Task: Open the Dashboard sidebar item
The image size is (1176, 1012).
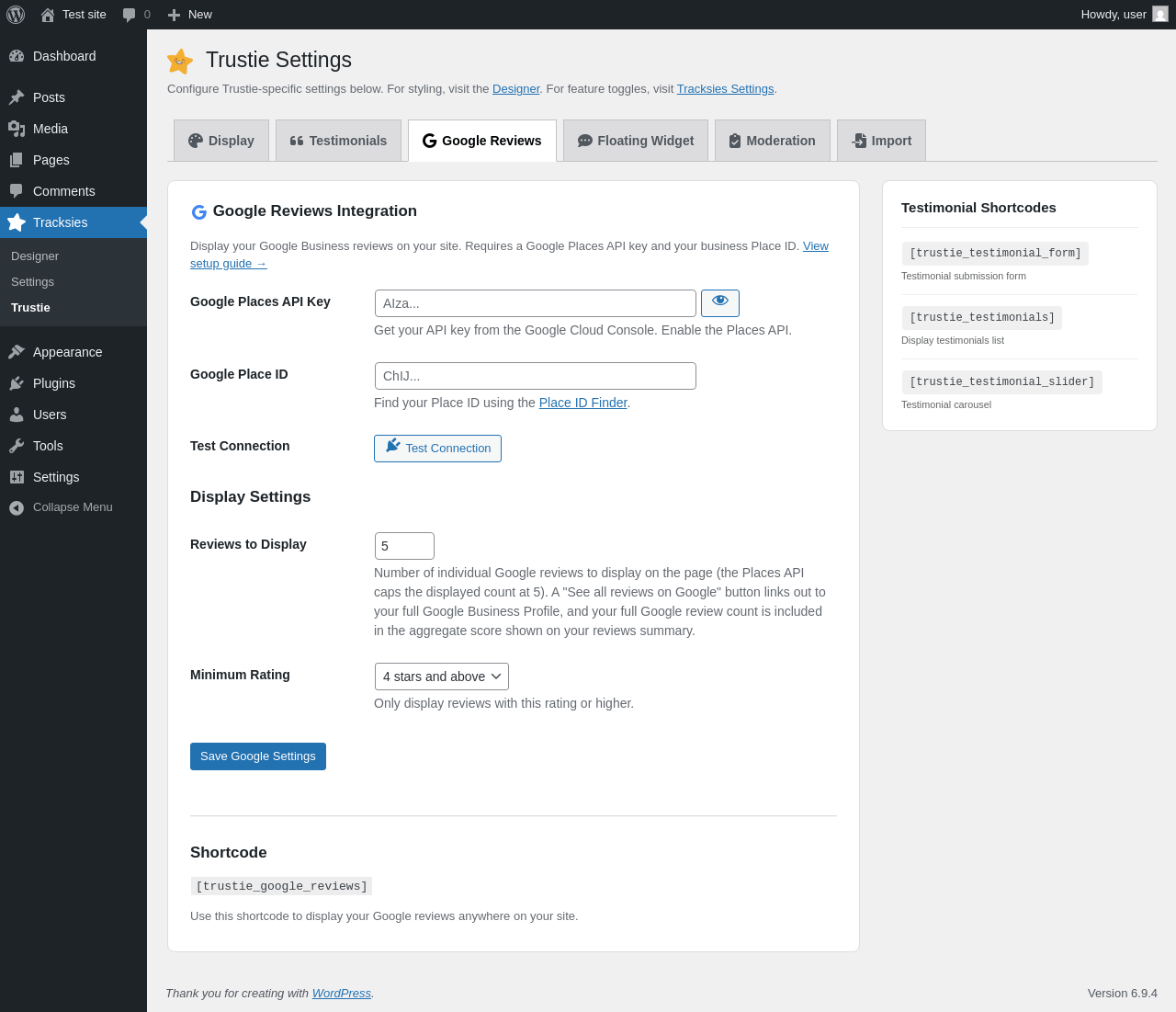Action: 73,56
